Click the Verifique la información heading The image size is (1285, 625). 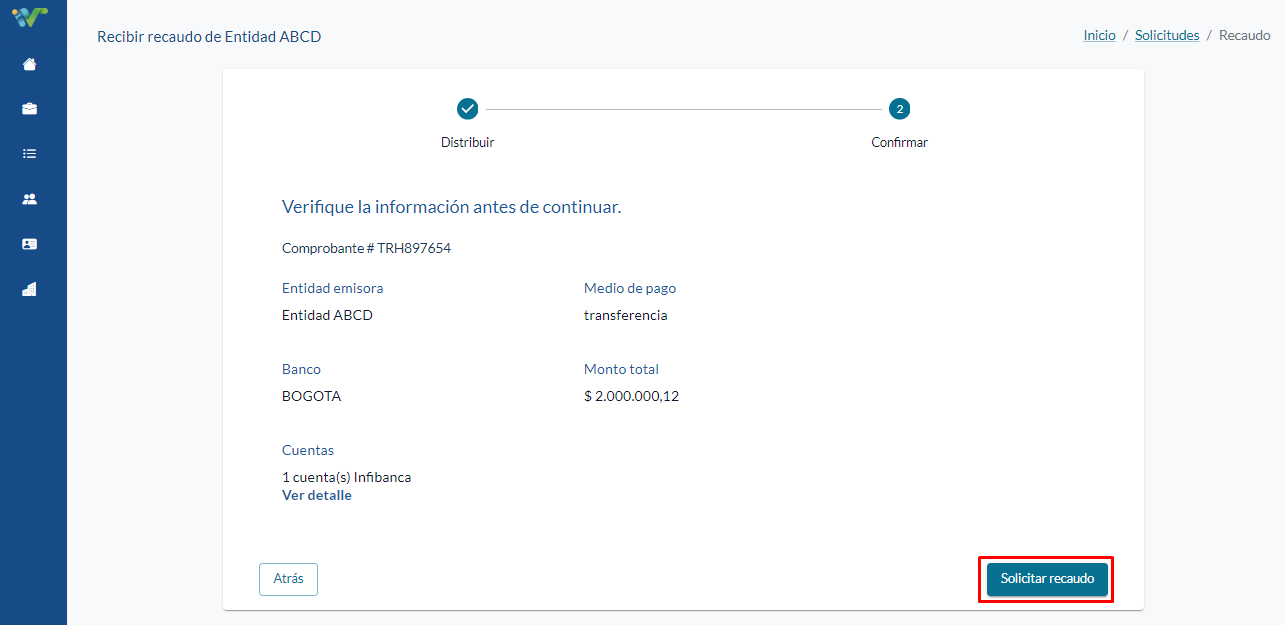pos(452,207)
